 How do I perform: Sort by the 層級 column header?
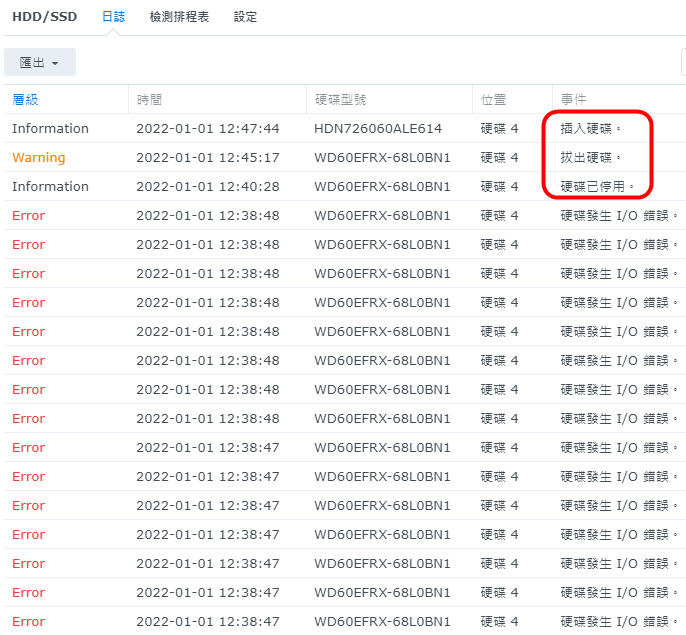click(x=25, y=100)
